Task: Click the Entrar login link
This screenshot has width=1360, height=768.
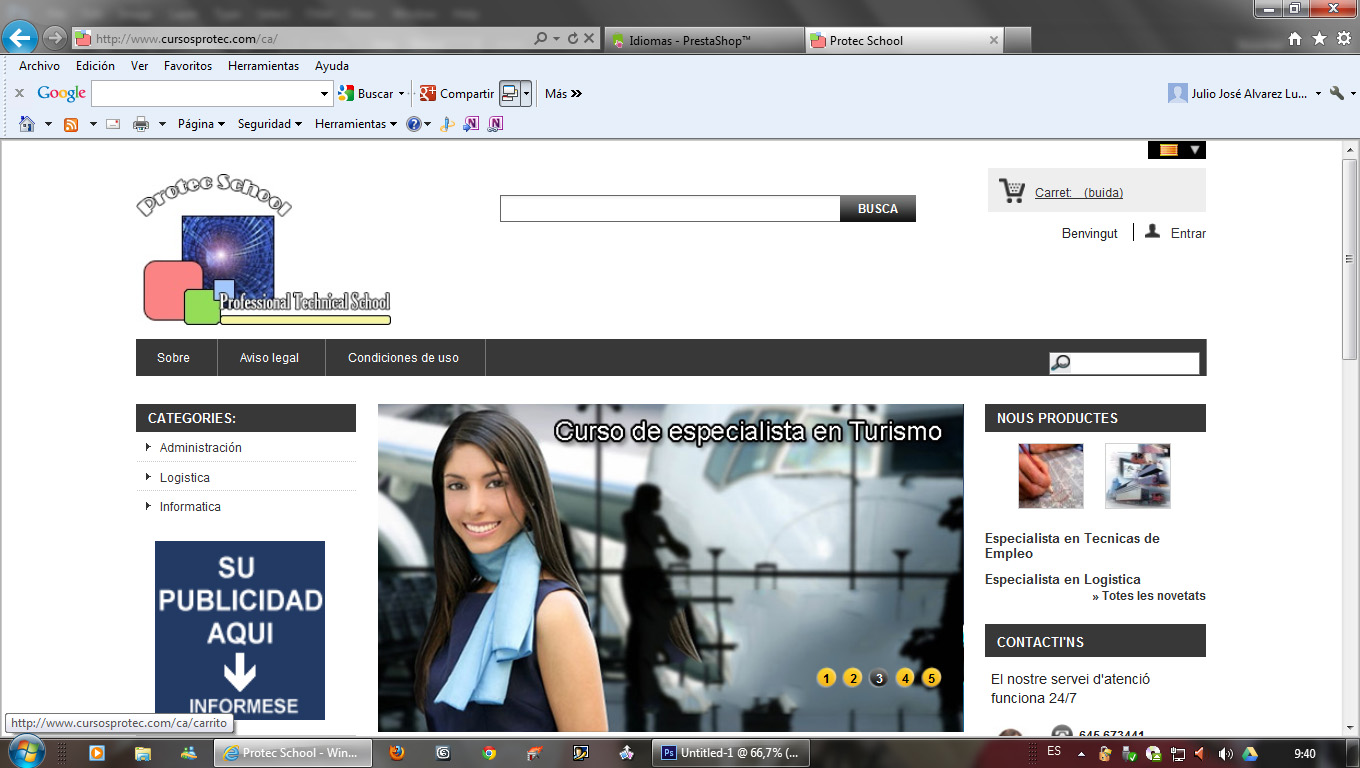Action: (x=1188, y=233)
